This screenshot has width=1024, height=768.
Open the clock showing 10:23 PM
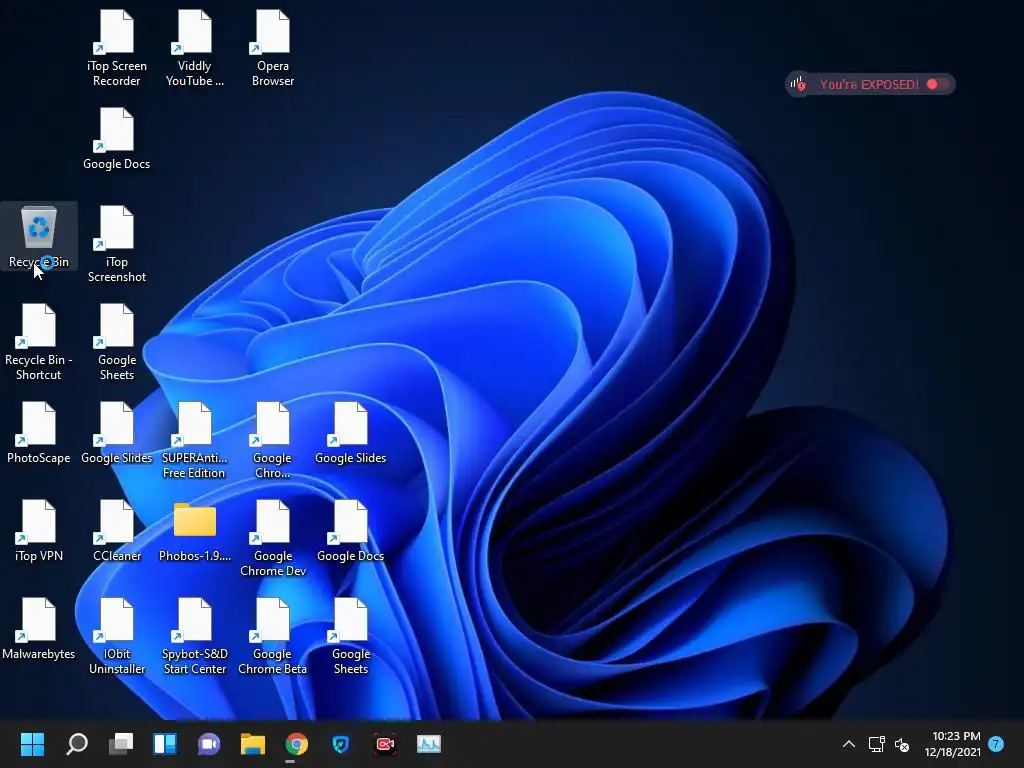pyautogui.click(x=953, y=744)
